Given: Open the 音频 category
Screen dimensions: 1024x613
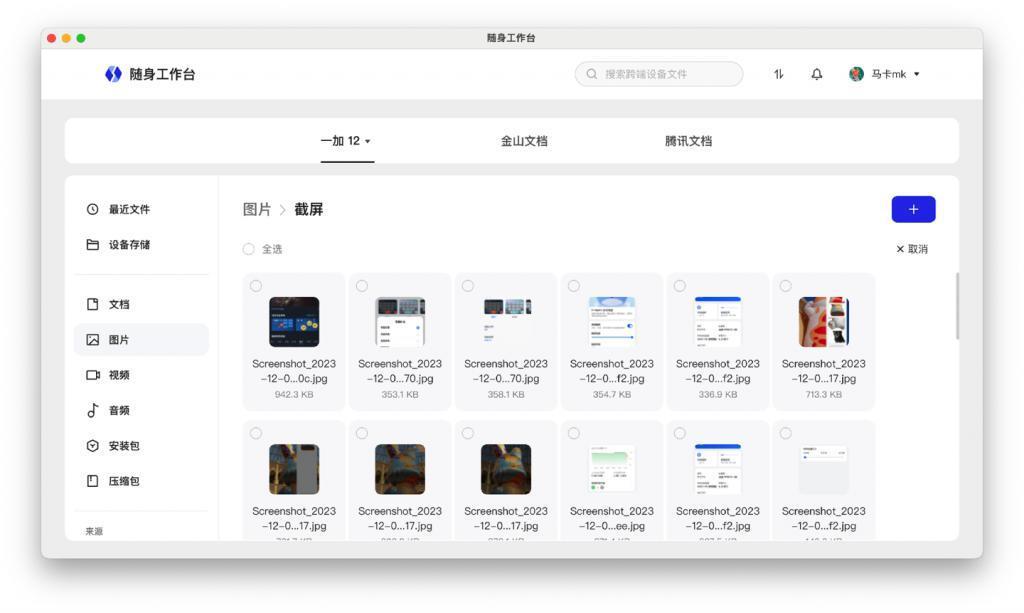Looking at the screenshot, I should point(120,409).
